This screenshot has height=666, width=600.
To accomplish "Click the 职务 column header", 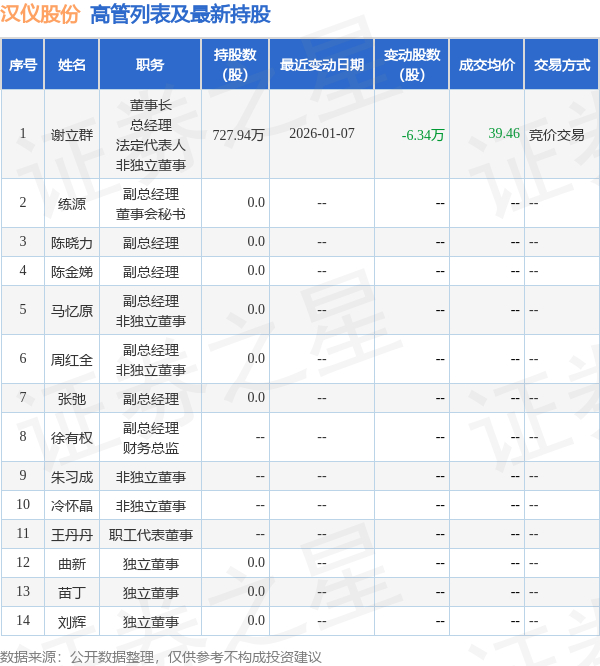I will 150,65.
